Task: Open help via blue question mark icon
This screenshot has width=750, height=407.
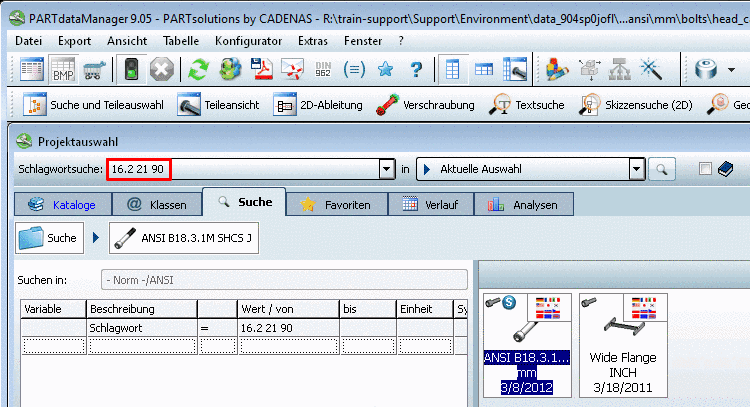Action: [x=417, y=70]
